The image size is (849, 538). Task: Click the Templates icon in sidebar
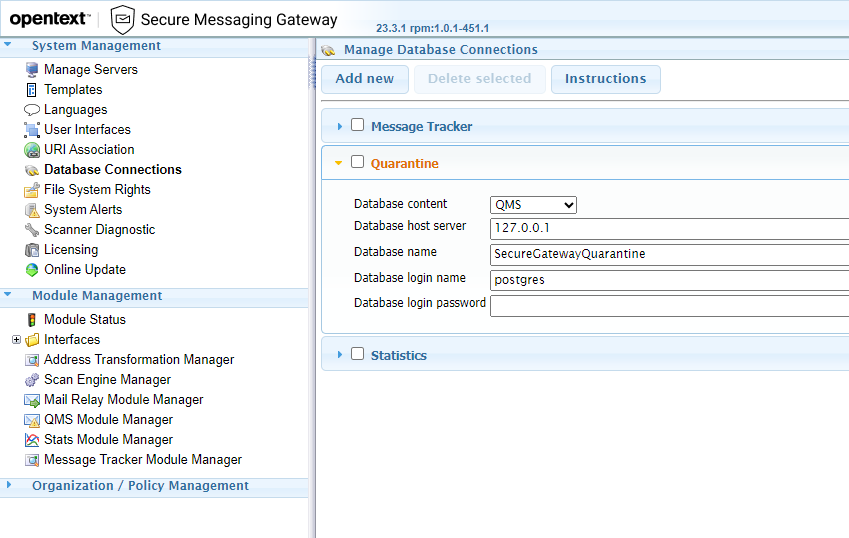[32, 90]
